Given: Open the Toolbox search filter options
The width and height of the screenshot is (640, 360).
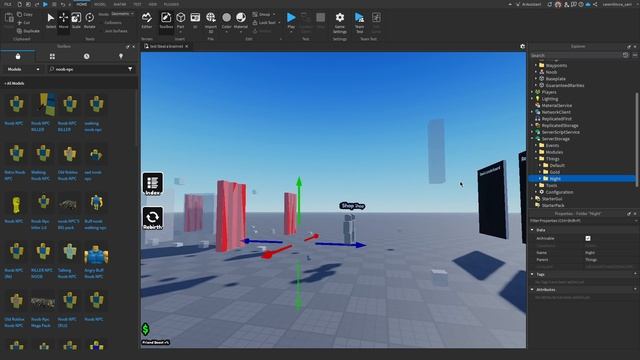Looking at the screenshot, I should [130, 69].
